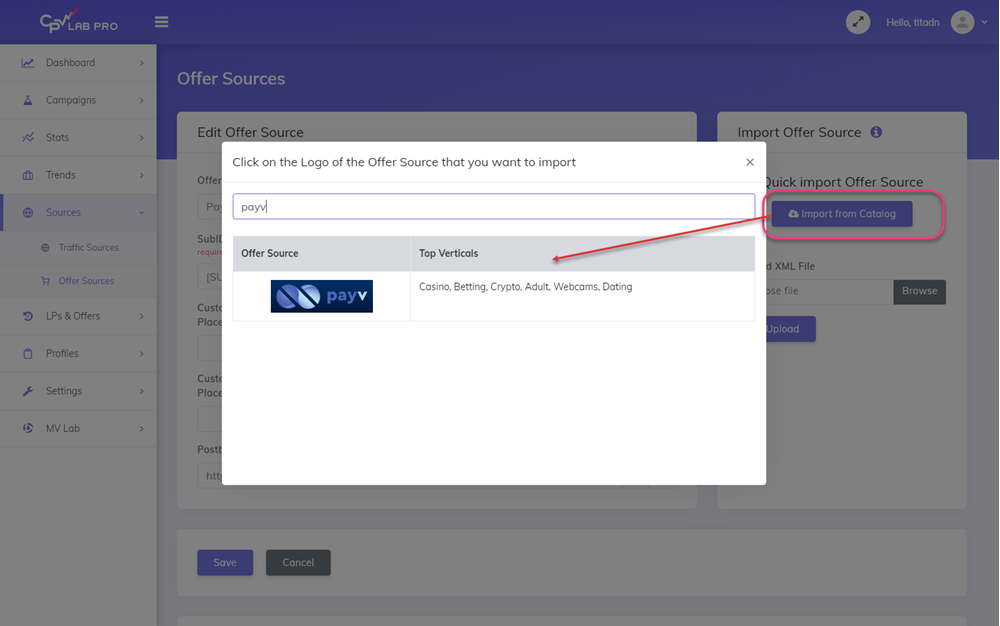1000x626 pixels.
Task: Click the Dashboard chart icon
Action: click(x=27, y=62)
